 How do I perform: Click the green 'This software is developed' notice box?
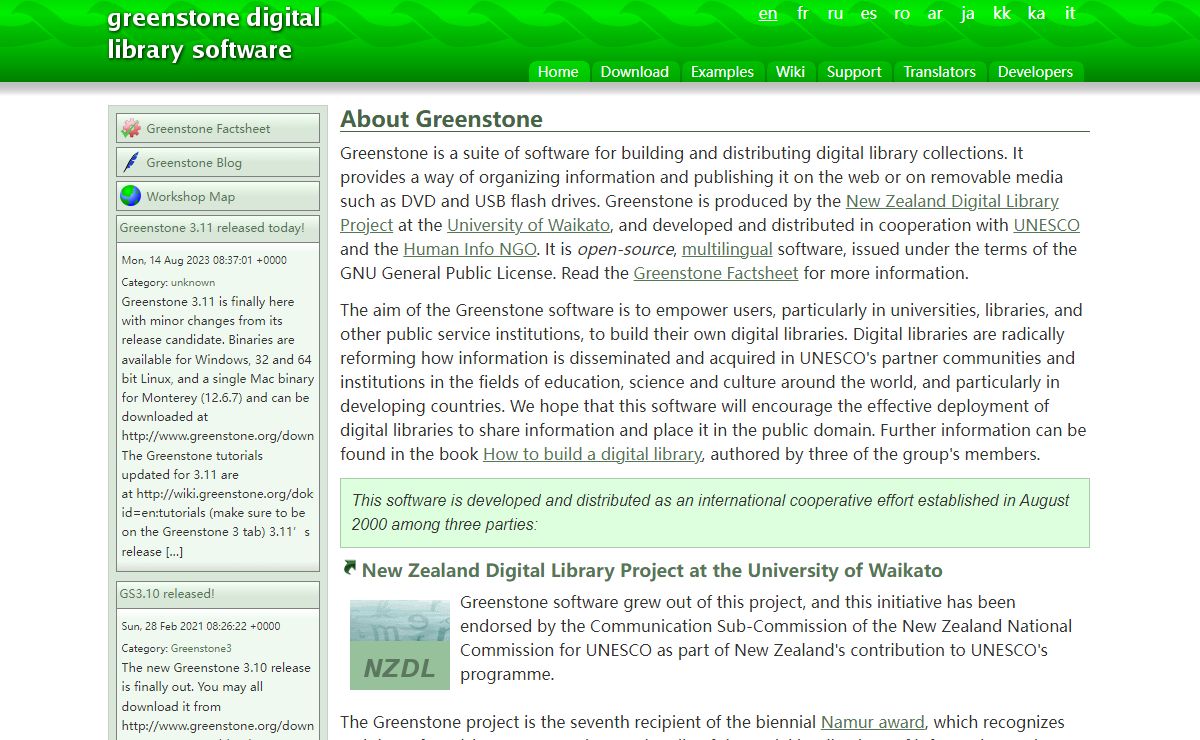point(715,513)
